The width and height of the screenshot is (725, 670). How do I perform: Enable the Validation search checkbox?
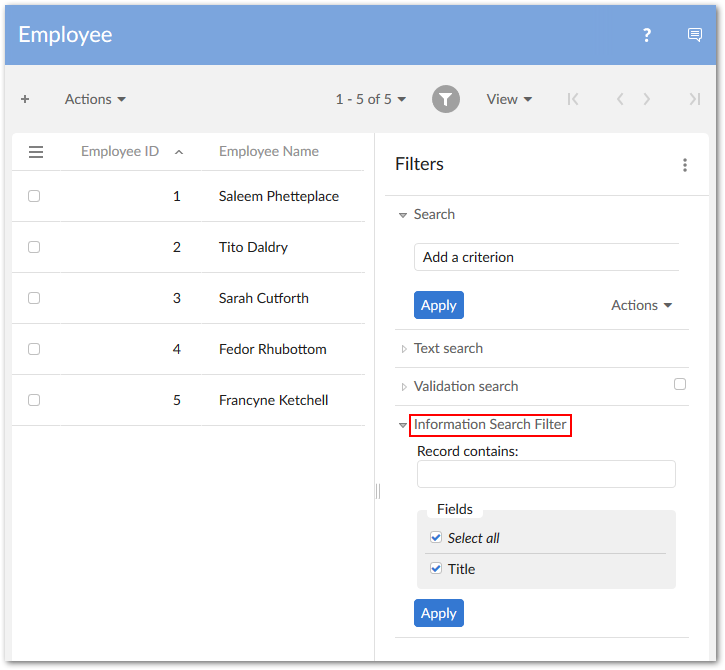click(x=680, y=384)
